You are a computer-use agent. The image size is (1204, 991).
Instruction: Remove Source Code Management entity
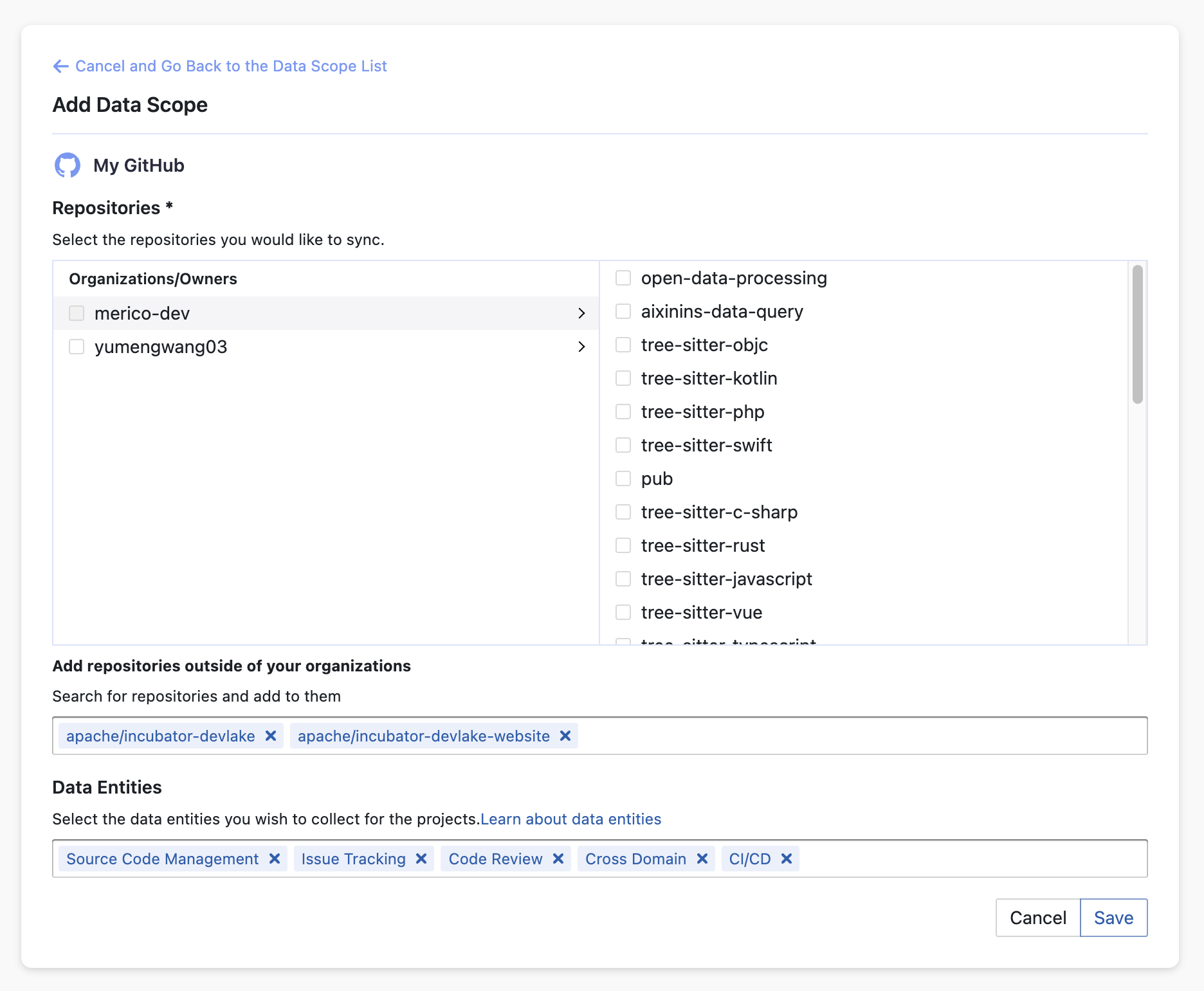[x=275, y=859]
